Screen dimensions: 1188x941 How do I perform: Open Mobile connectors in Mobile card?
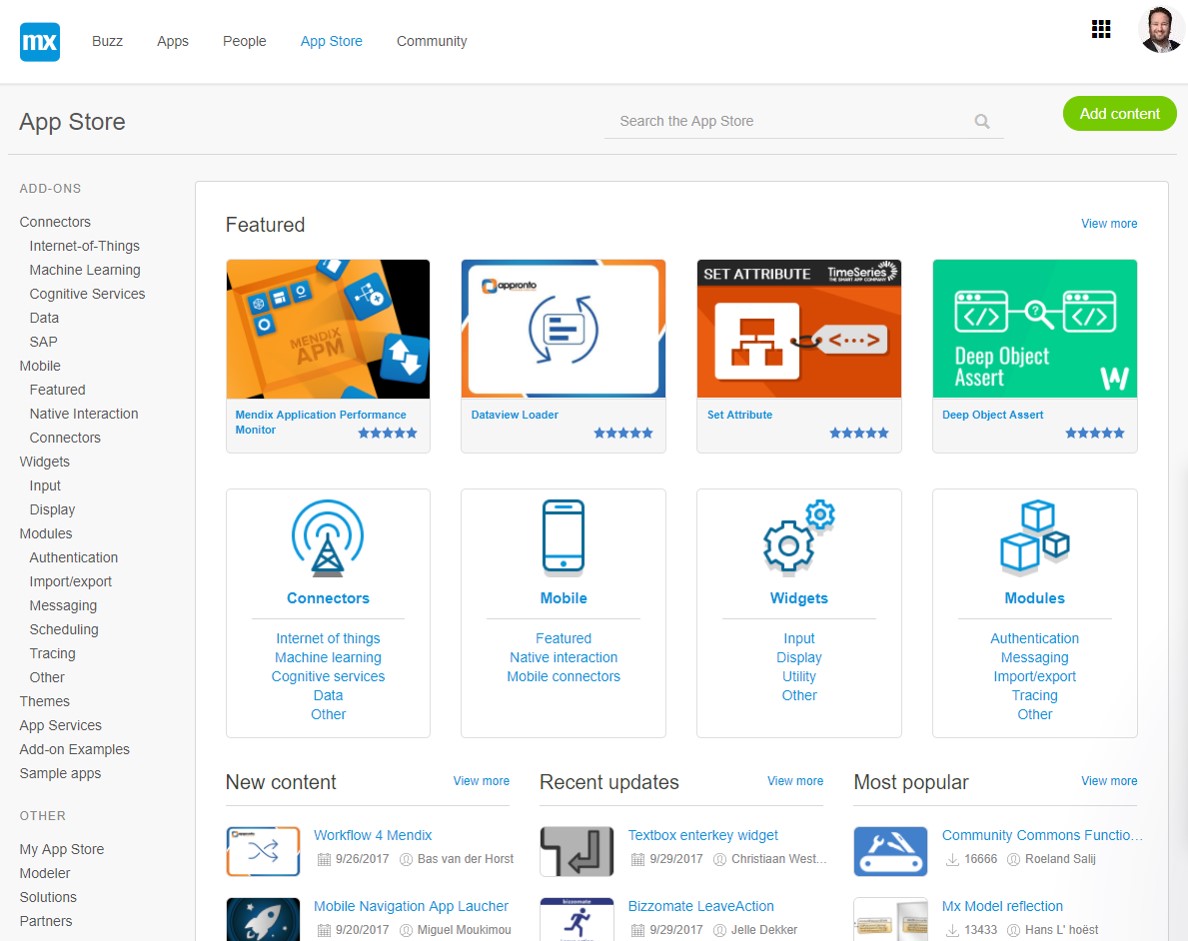pos(564,677)
